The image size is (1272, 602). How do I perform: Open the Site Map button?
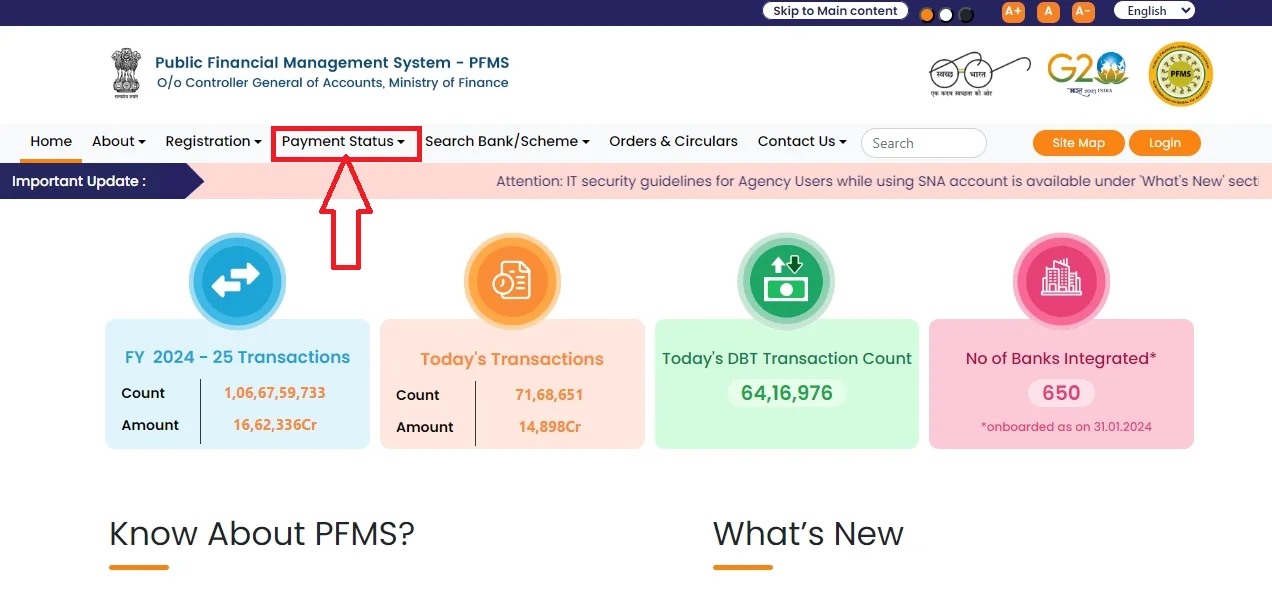[x=1078, y=143]
